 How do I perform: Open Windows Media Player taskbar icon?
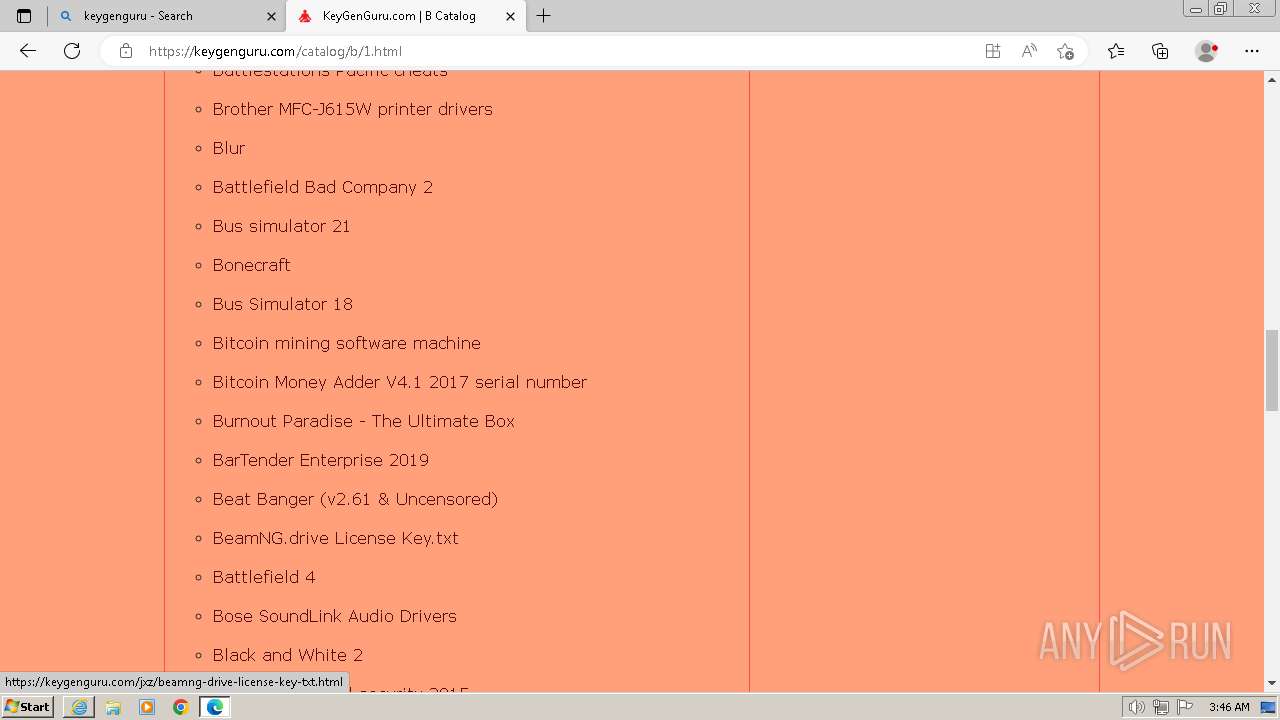click(147, 707)
